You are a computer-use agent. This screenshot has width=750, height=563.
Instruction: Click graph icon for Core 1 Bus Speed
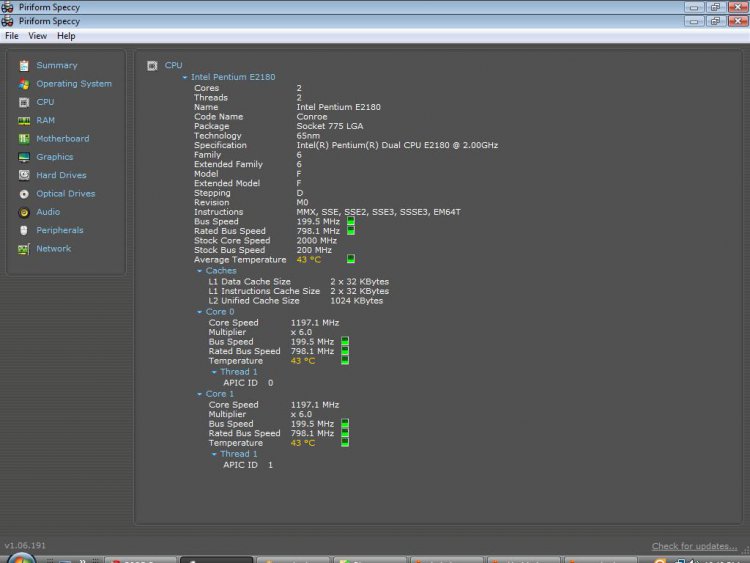(x=345, y=423)
